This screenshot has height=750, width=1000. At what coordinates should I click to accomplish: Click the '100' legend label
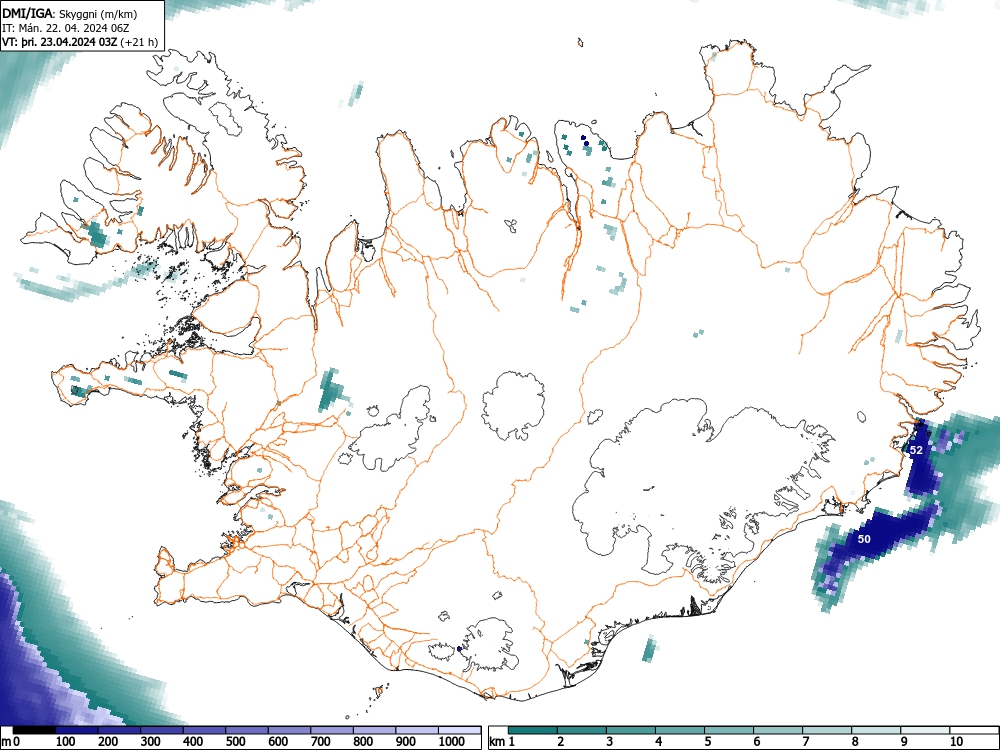point(66,742)
